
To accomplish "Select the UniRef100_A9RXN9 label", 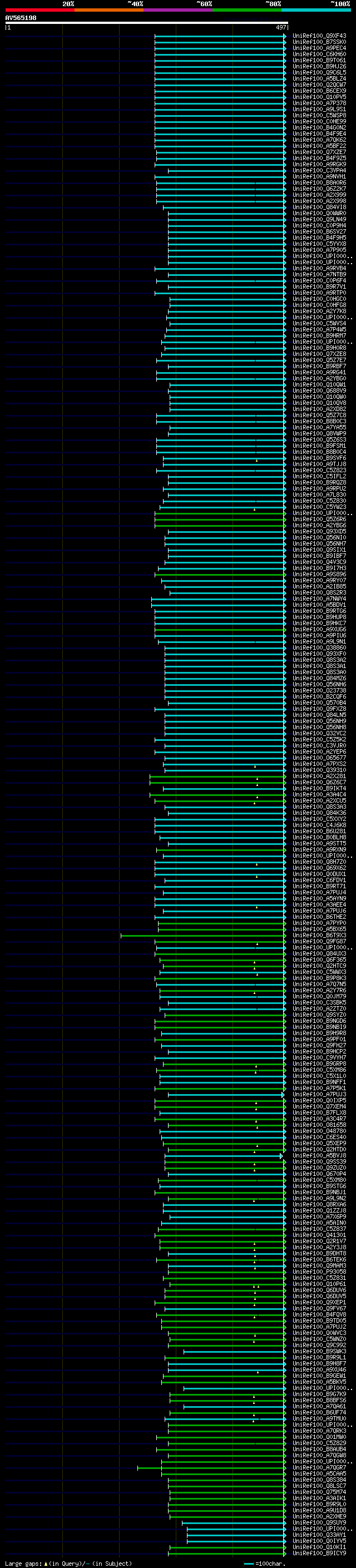I will pyautogui.click(x=319, y=850).
